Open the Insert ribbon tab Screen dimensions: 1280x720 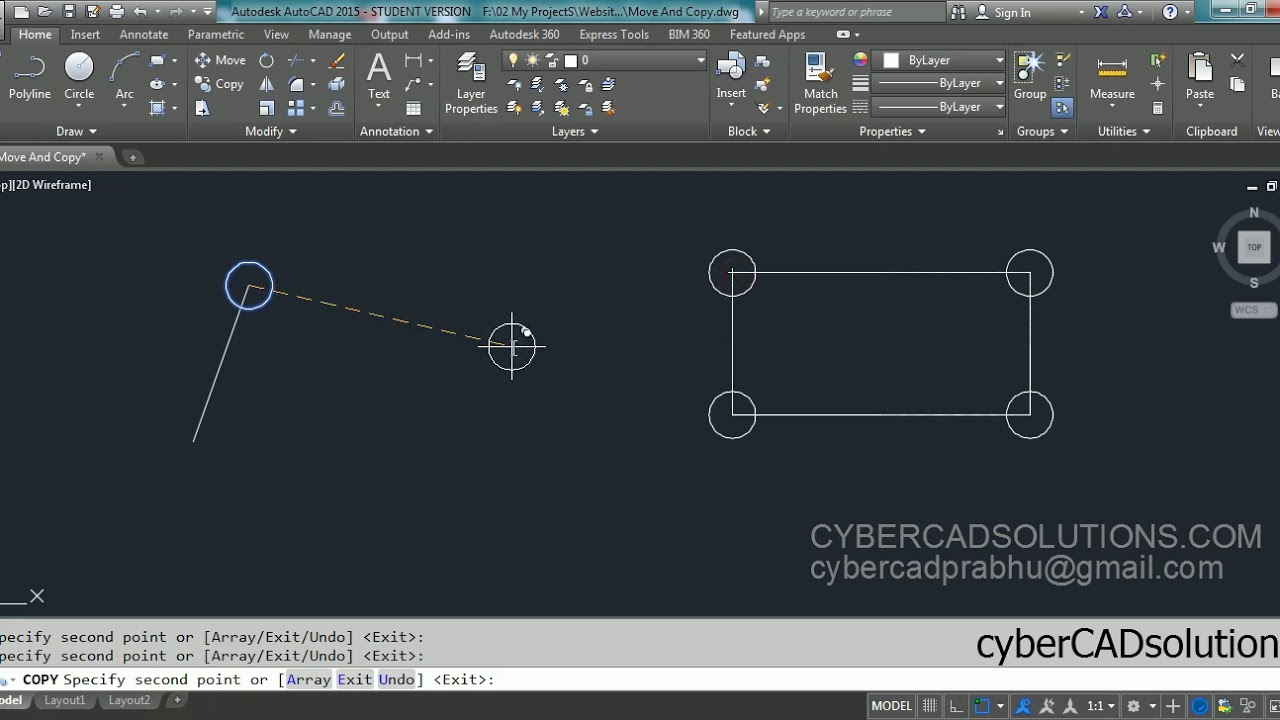point(85,34)
